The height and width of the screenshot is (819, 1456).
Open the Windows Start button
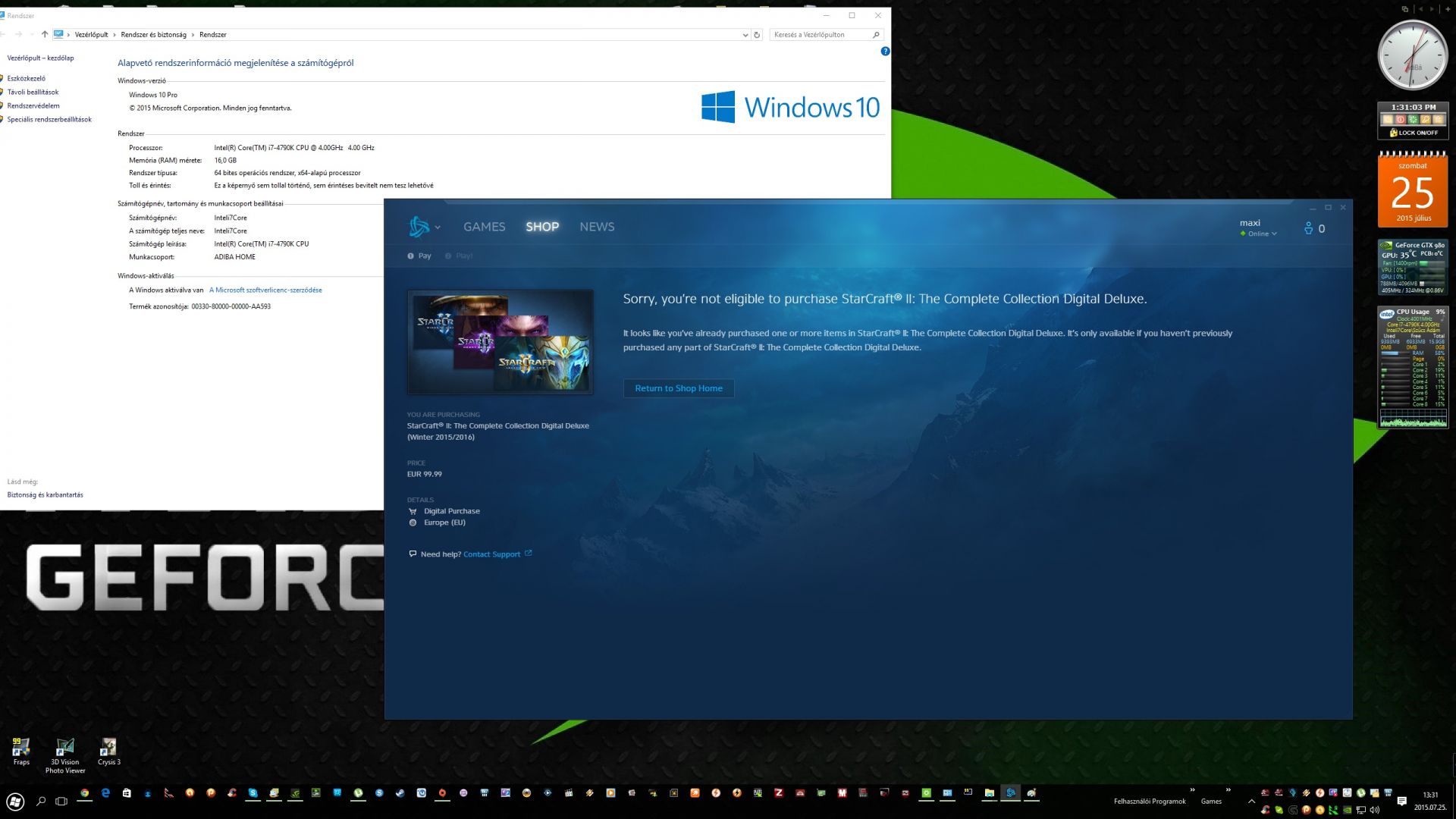[x=15, y=801]
